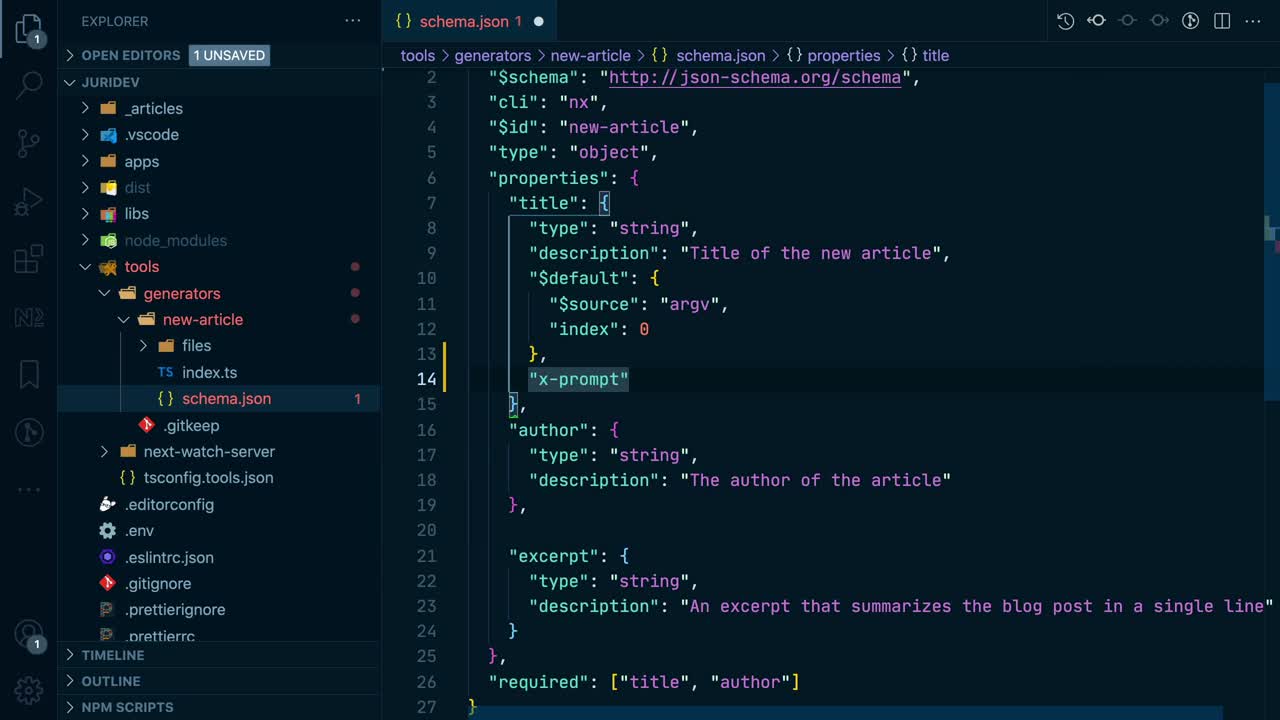Expand the OUTLINE section
The height and width of the screenshot is (720, 1280).
point(110,681)
